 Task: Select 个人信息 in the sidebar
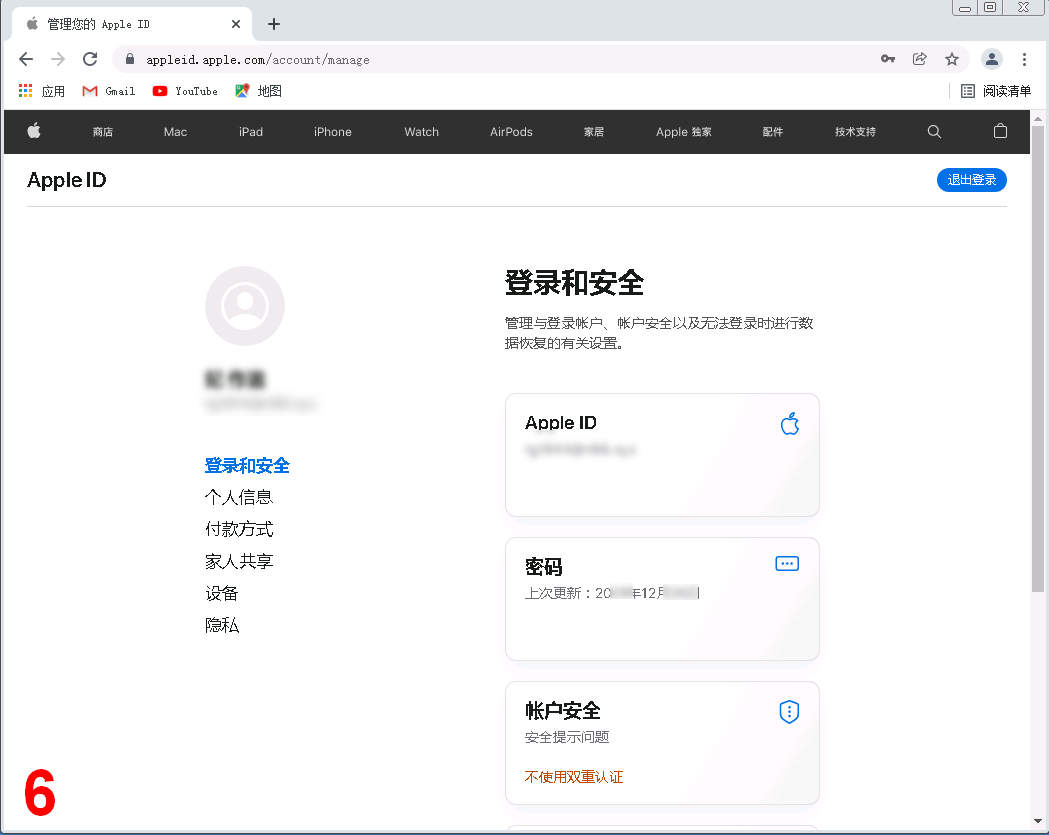(239, 497)
